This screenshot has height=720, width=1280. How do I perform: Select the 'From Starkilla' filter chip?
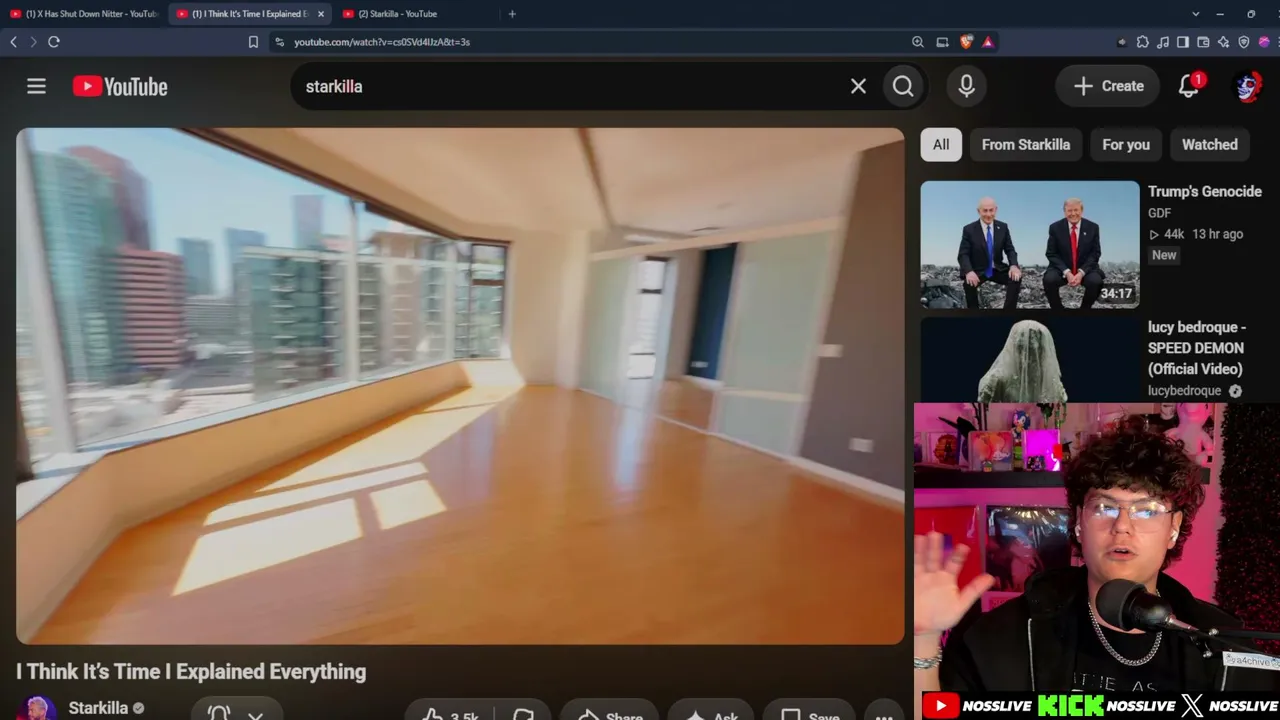tap(1026, 145)
